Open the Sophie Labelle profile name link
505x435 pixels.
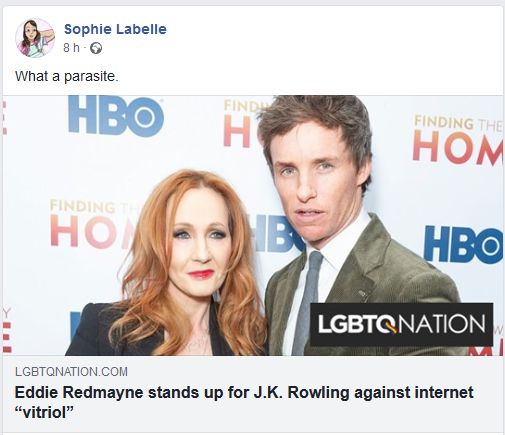click(115, 29)
